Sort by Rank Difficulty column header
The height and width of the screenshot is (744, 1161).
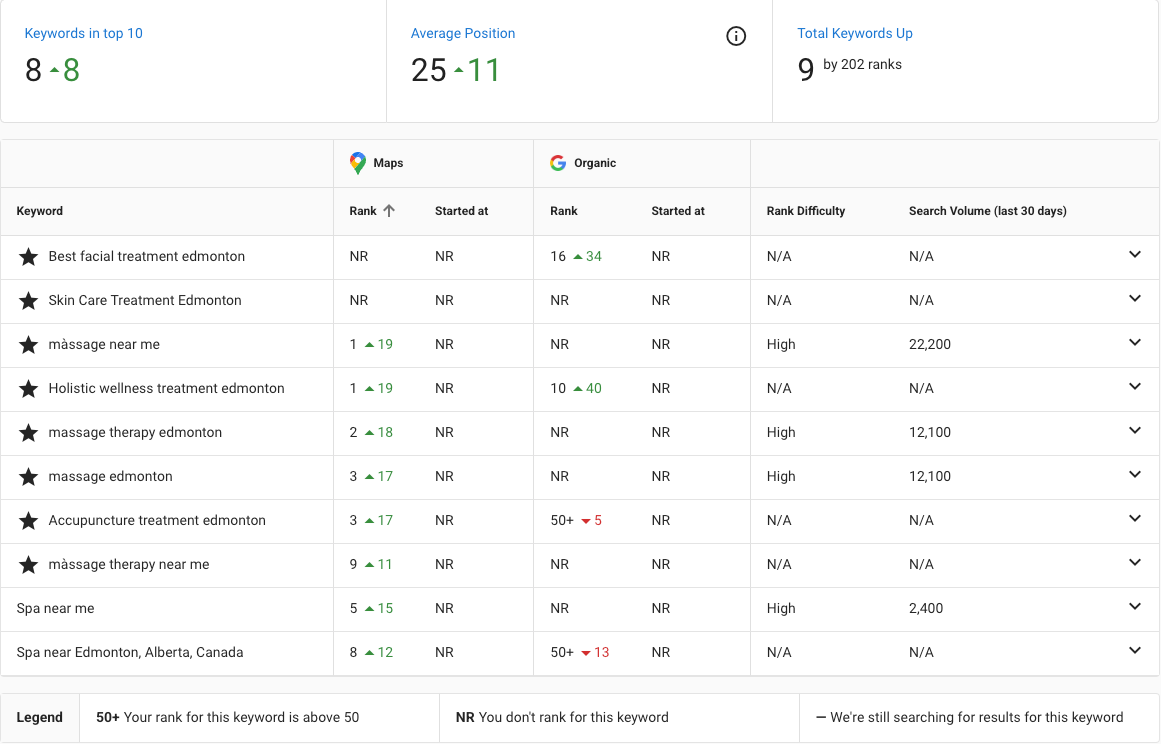(806, 211)
